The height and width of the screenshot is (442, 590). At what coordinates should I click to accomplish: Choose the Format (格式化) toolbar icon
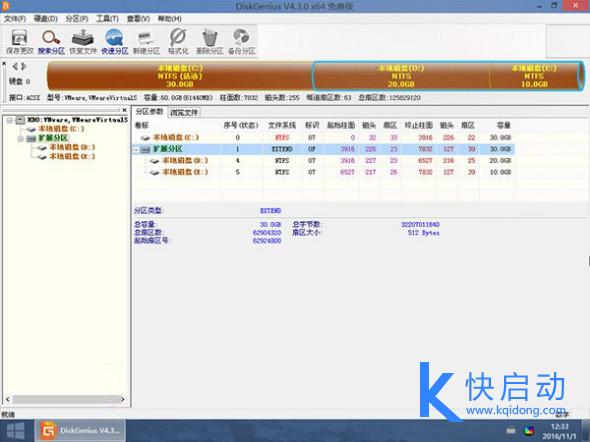click(x=178, y=42)
